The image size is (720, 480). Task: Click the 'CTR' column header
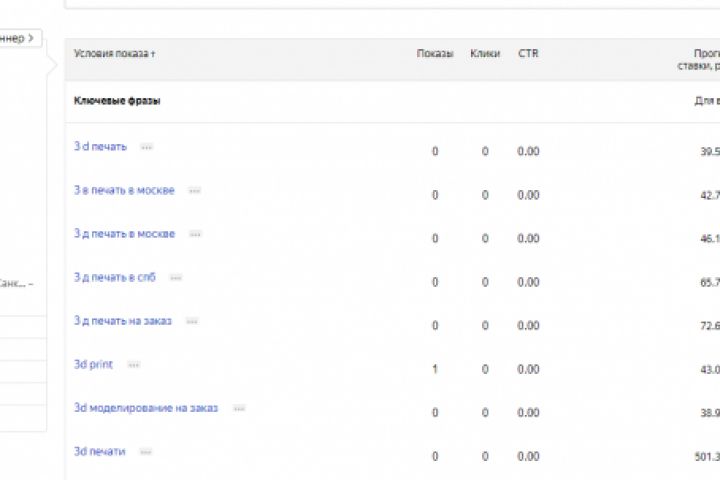pyautogui.click(x=528, y=53)
